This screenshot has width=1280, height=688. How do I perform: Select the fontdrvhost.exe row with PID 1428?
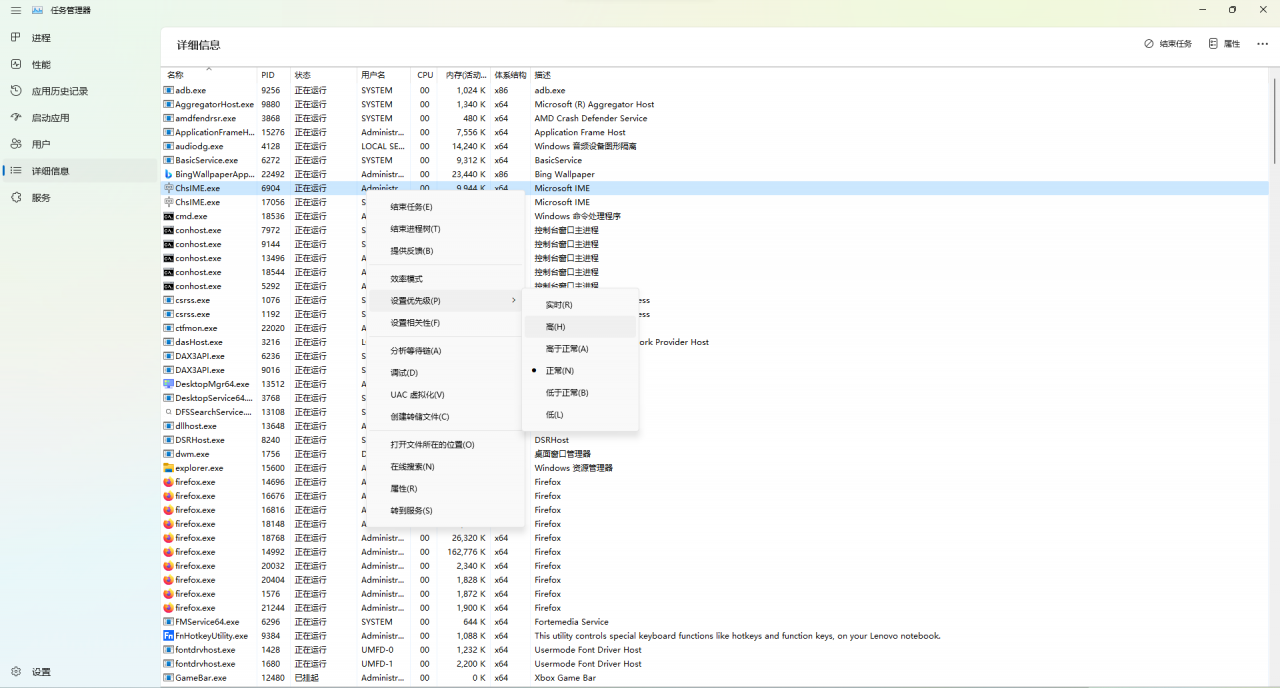(715, 650)
